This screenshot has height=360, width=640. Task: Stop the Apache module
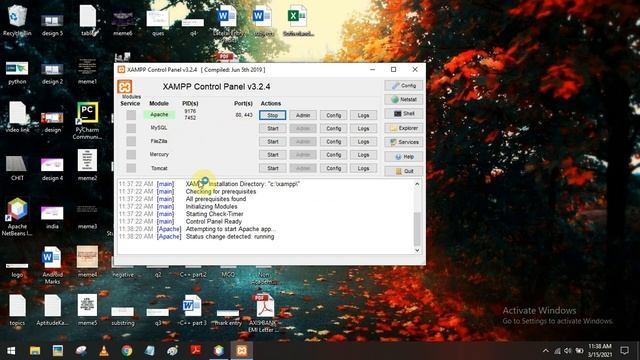pyautogui.click(x=273, y=115)
